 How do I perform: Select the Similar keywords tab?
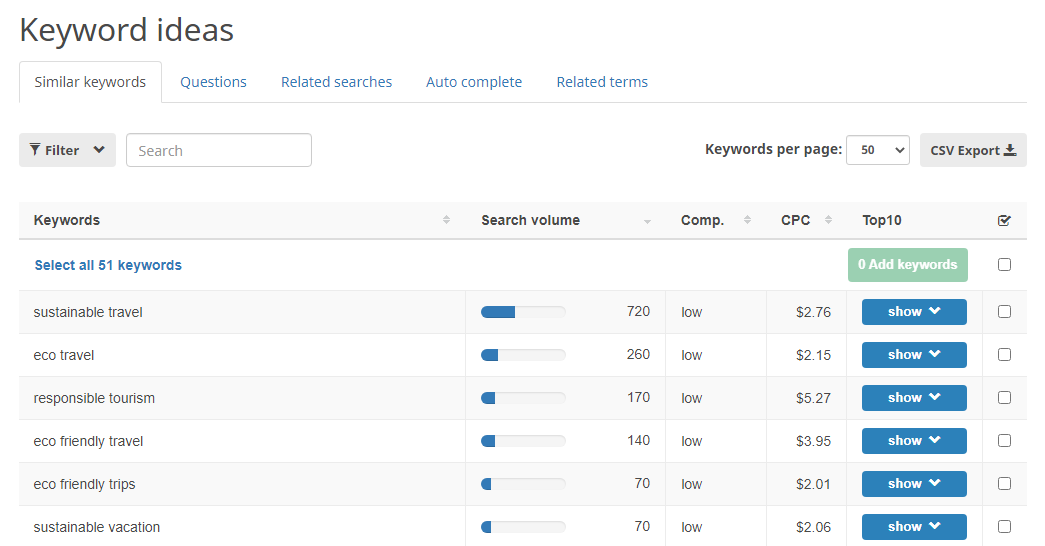coord(90,82)
